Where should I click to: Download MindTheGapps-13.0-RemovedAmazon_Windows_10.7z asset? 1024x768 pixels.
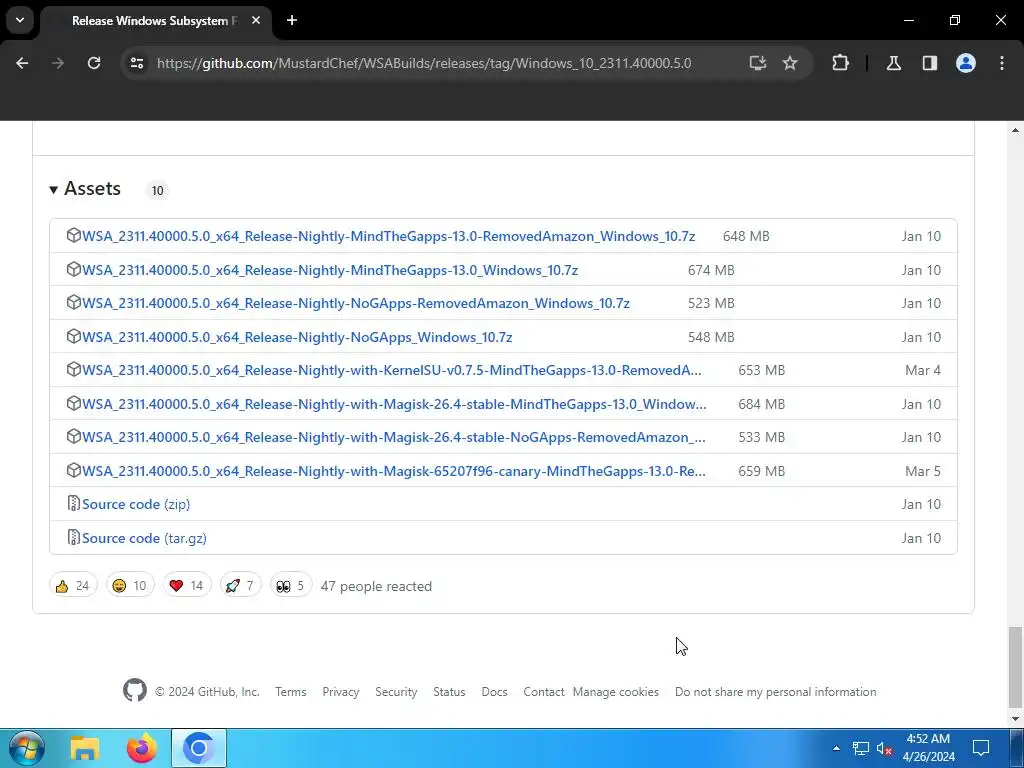click(x=389, y=236)
